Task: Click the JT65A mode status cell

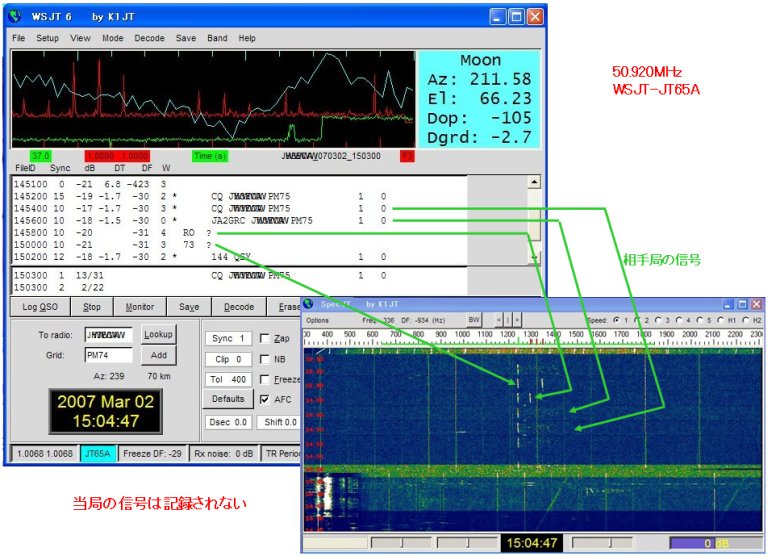Action: [x=97, y=454]
